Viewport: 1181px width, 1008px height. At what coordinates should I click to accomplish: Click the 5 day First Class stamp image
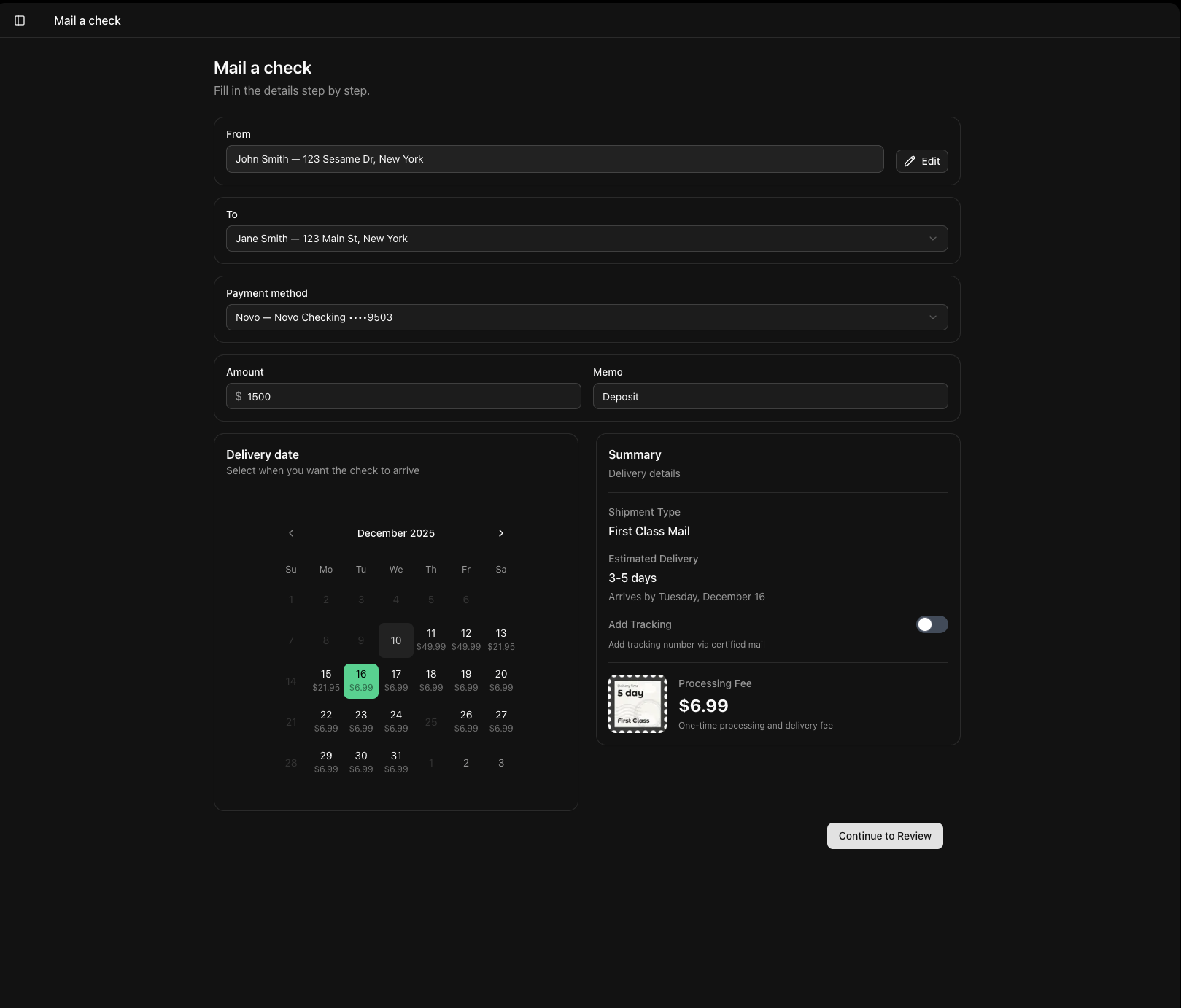(637, 702)
